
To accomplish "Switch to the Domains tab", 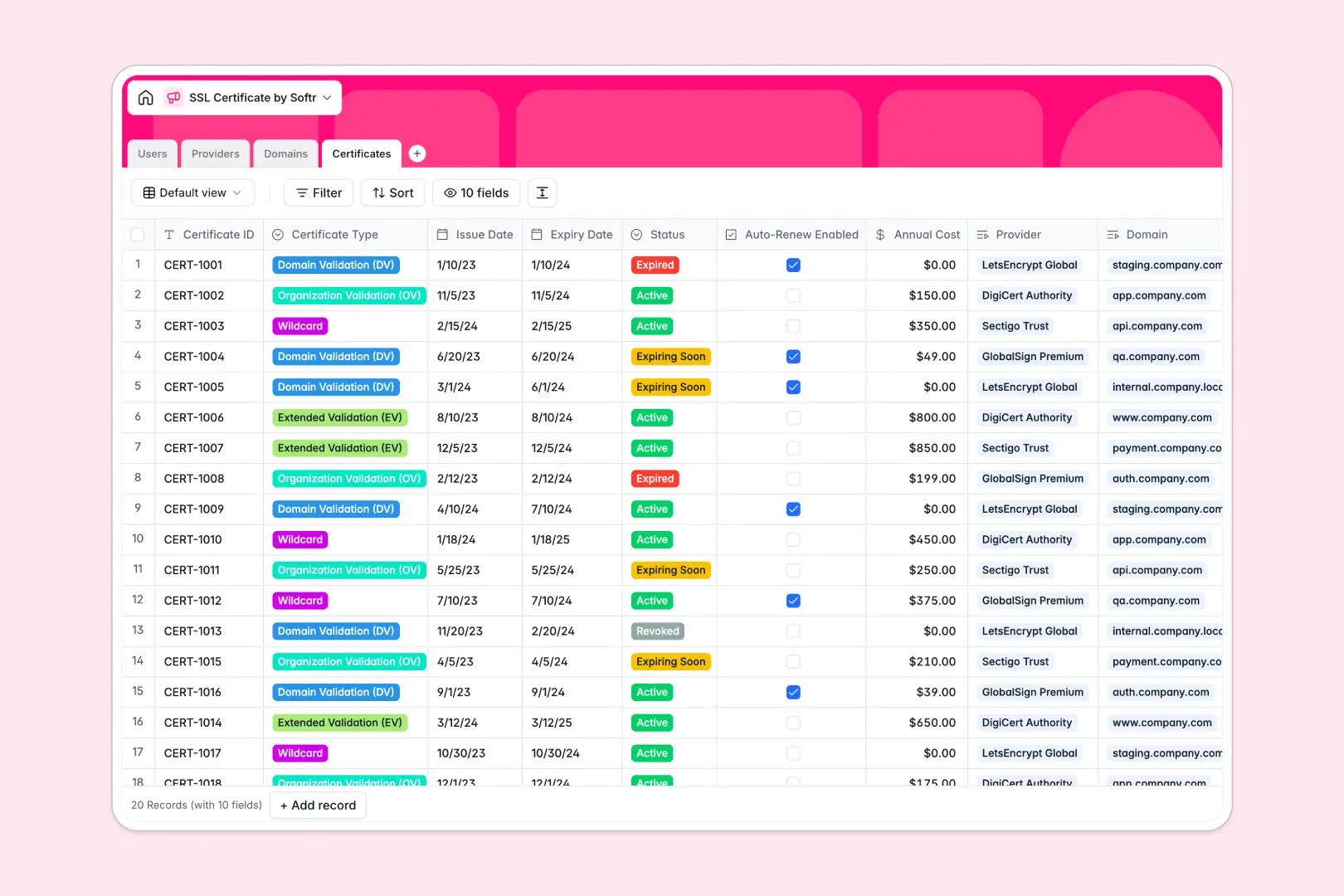I will pyautogui.click(x=285, y=153).
